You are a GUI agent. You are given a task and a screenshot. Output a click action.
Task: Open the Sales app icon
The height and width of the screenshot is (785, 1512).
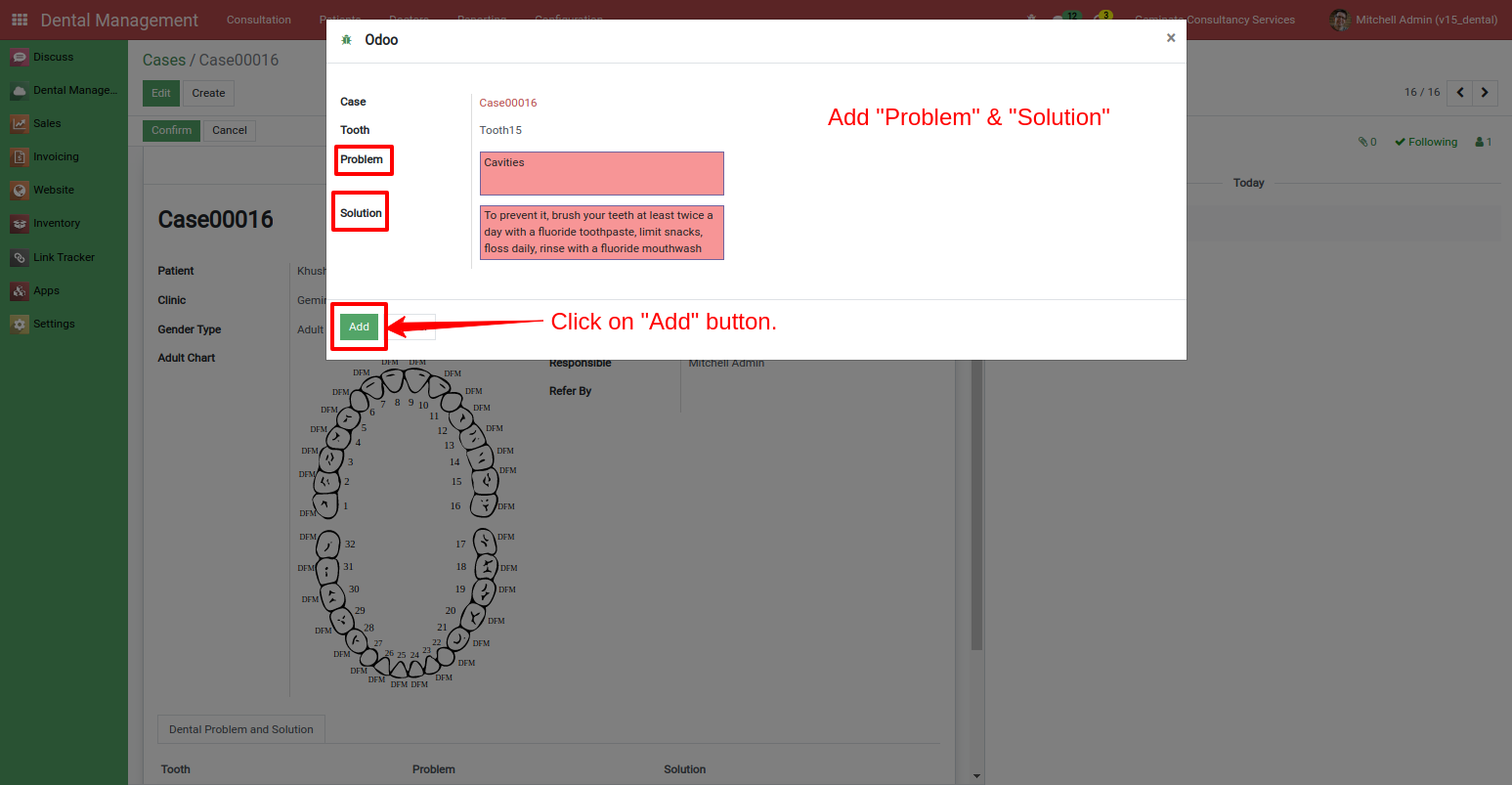pos(20,124)
